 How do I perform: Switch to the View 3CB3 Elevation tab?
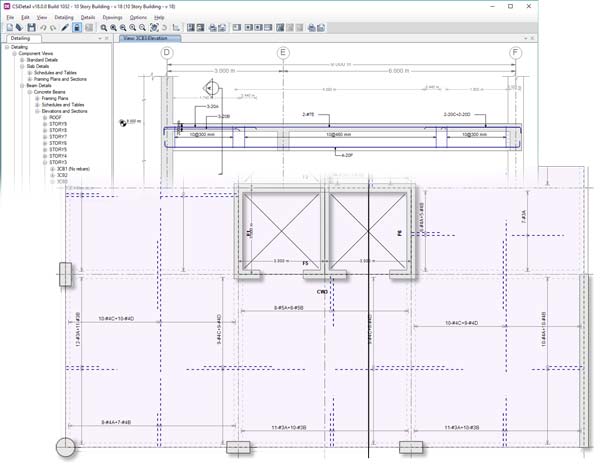144,38
